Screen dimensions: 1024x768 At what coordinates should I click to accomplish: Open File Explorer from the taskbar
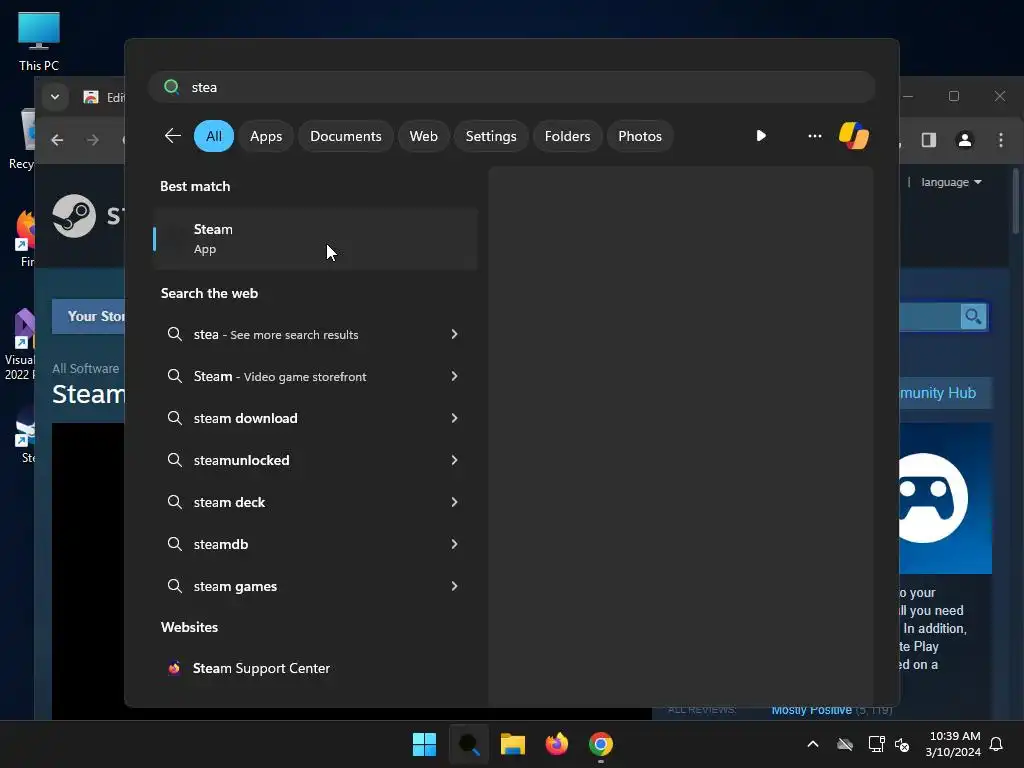click(x=513, y=744)
